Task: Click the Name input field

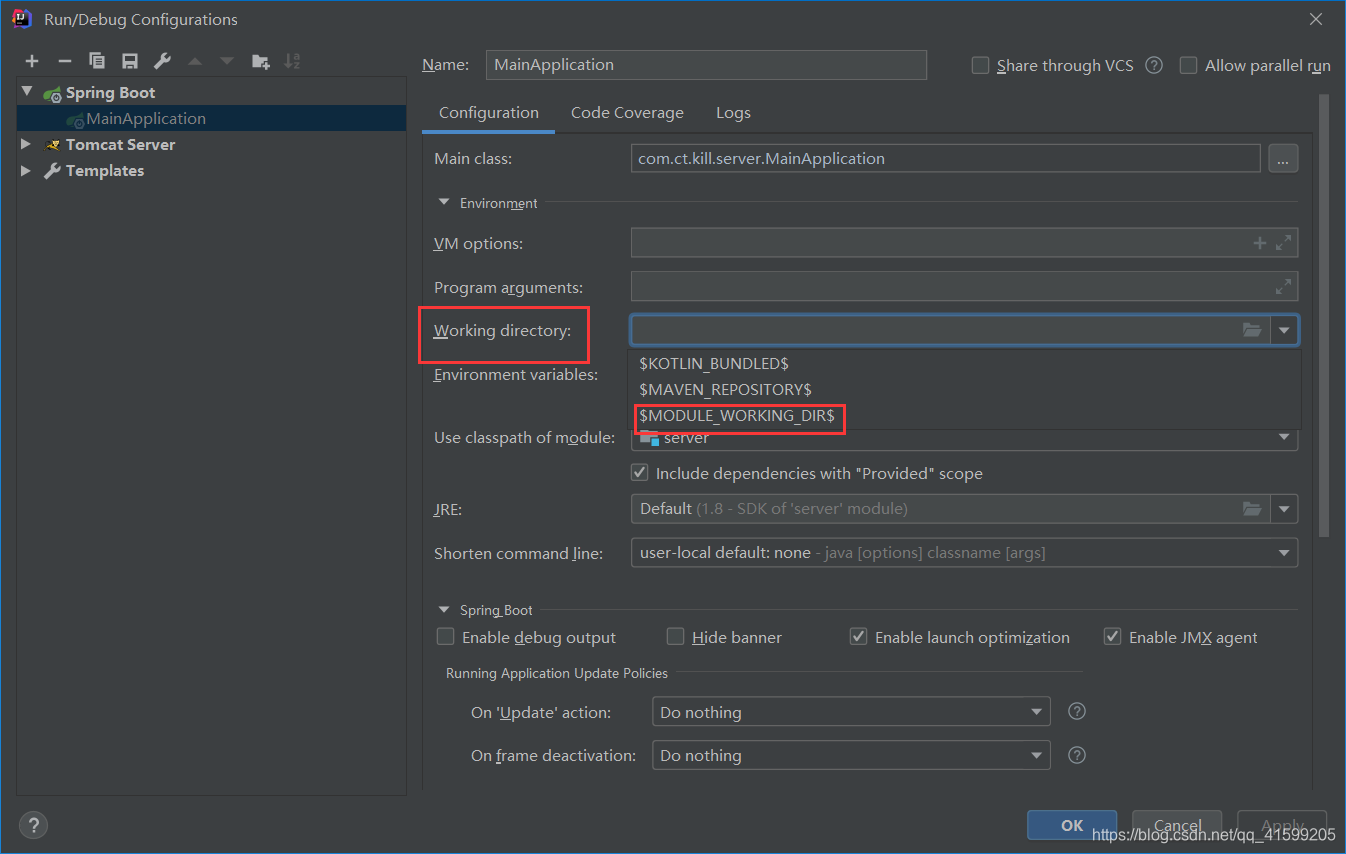Action: coord(706,65)
